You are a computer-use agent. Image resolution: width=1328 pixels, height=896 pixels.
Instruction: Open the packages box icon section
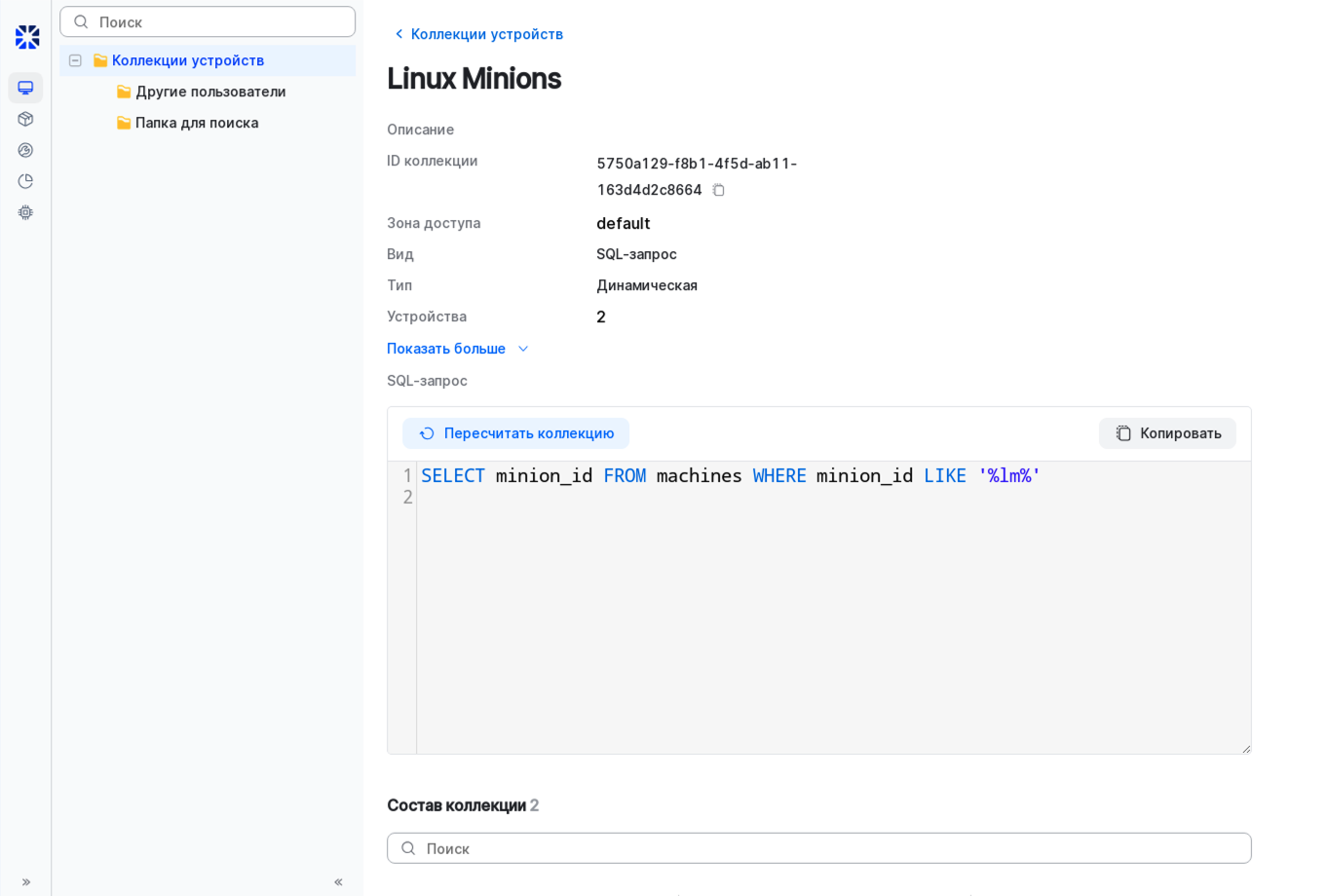pyautogui.click(x=25, y=119)
